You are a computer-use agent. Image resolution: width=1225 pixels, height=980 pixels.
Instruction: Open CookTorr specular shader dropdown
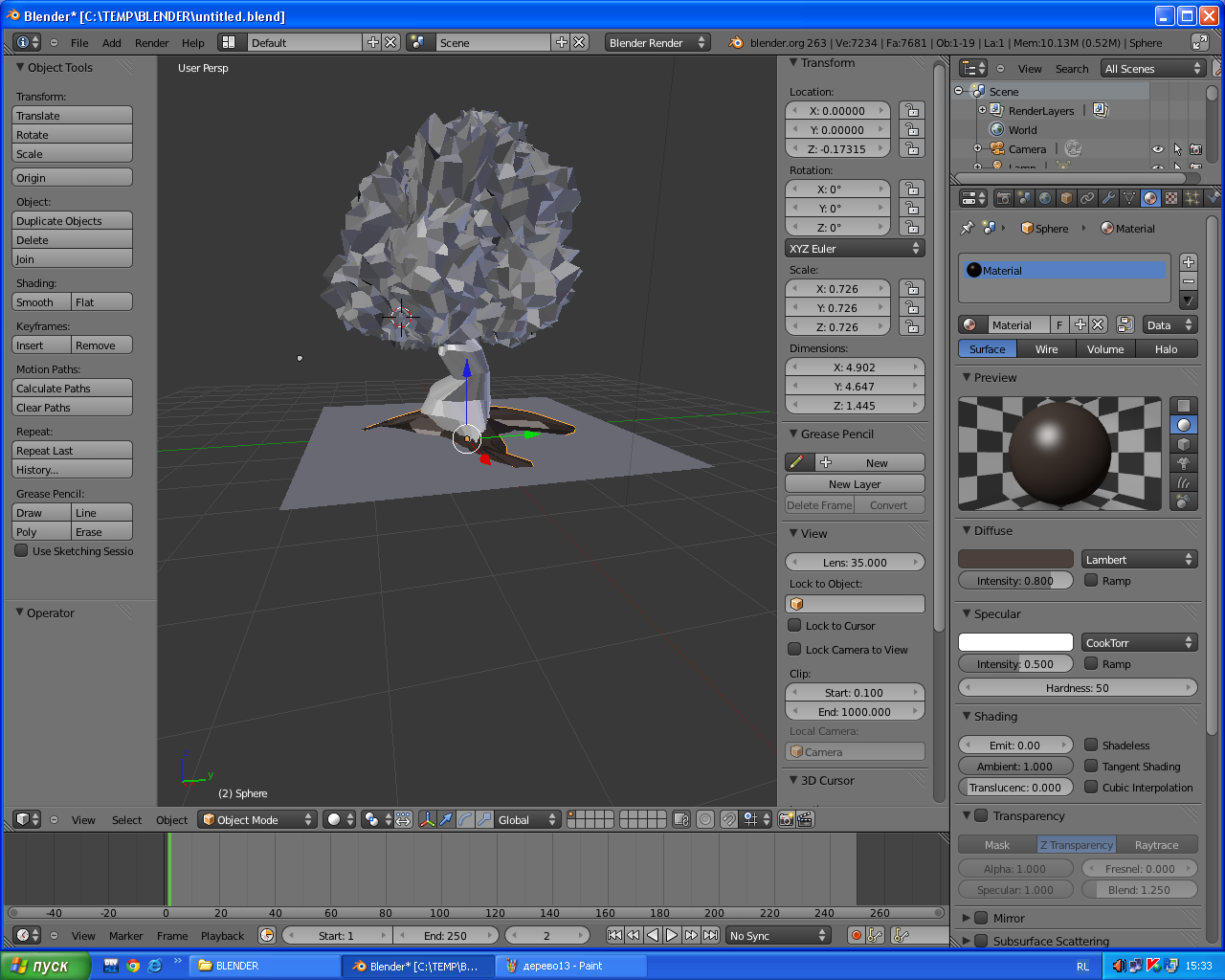[1140, 642]
